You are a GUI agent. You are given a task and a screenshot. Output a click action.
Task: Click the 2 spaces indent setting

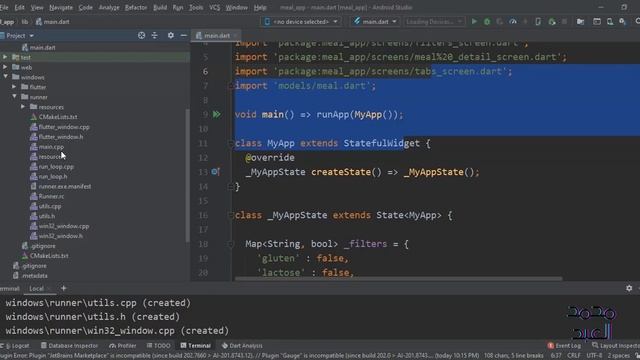619,356
